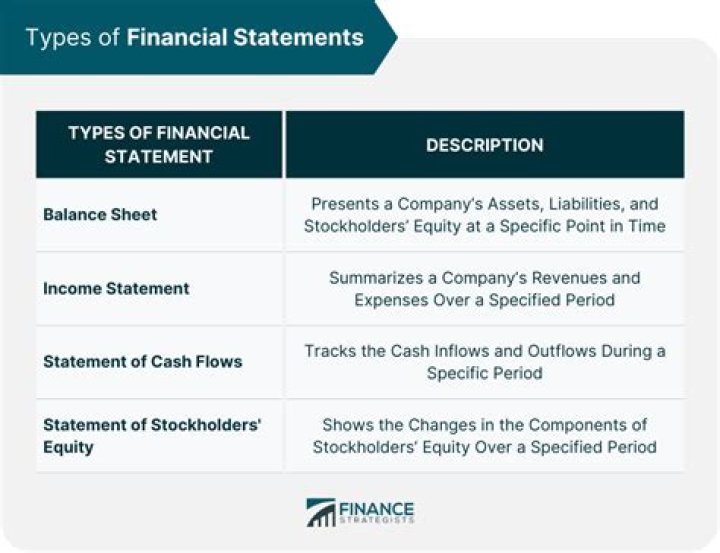Select the DESCRIPTION column header
The image size is (720, 553).
click(x=484, y=145)
